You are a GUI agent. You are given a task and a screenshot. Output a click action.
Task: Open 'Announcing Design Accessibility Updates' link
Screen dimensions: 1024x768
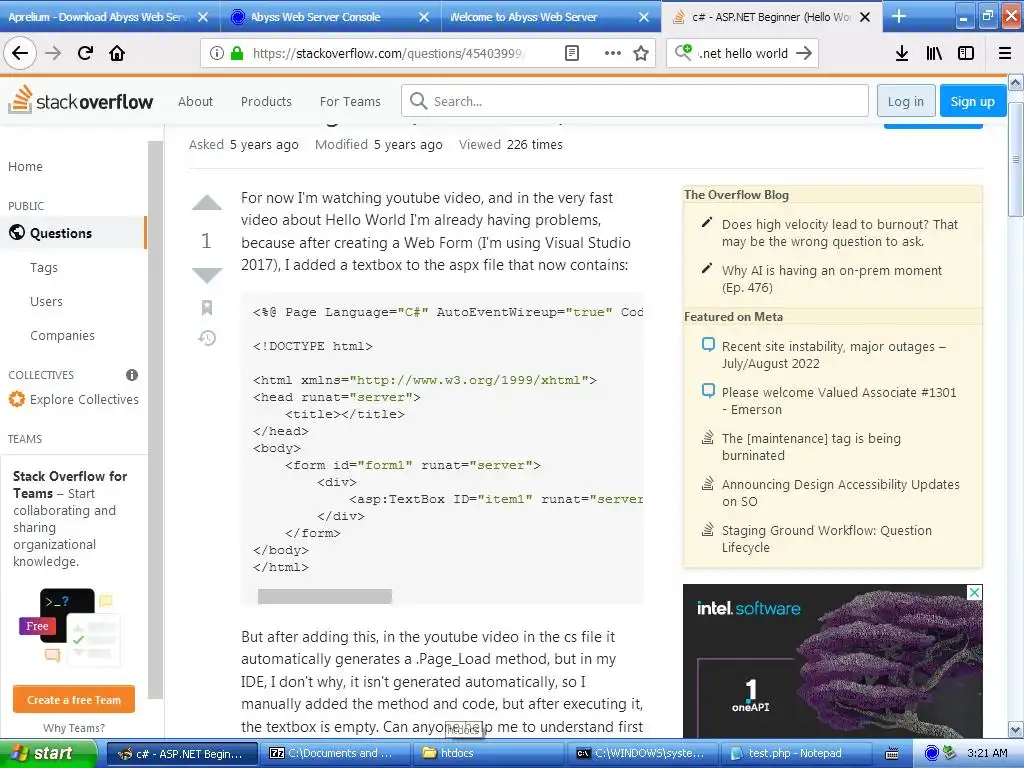pos(840,492)
